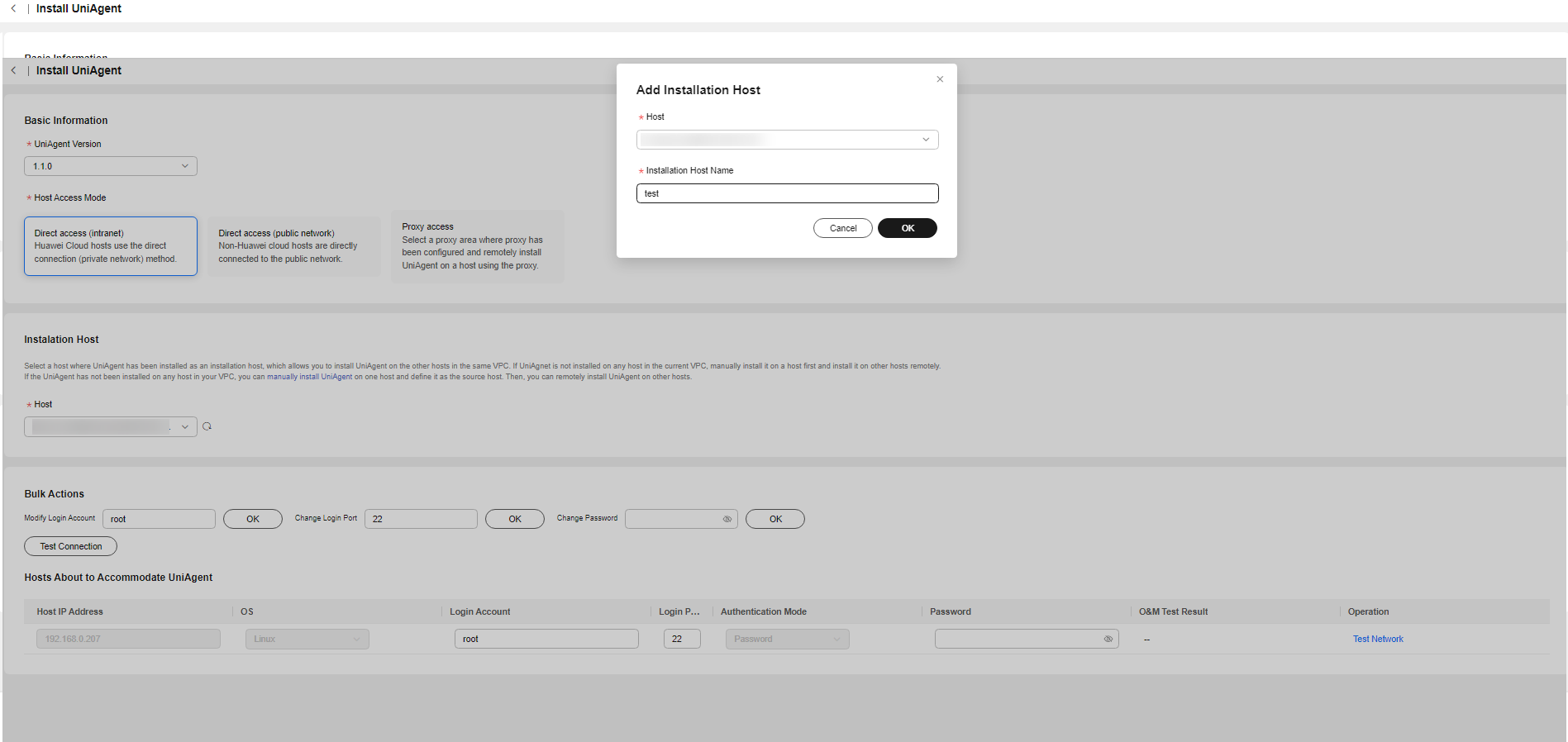Select Proxy access mode
This screenshot has width=1568, height=742.
tap(478, 246)
